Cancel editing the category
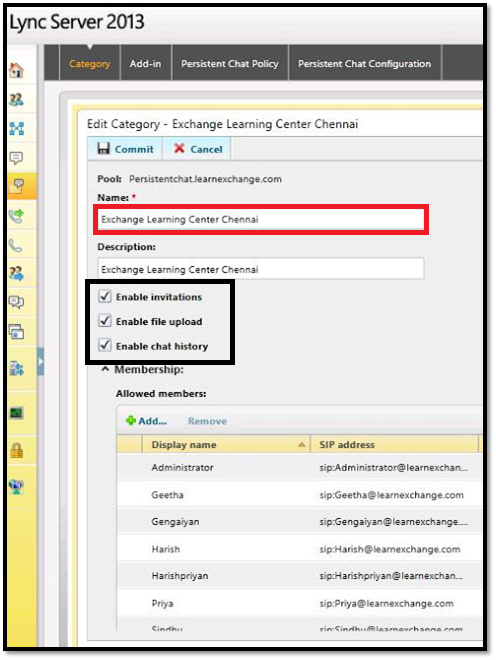 (x=197, y=149)
